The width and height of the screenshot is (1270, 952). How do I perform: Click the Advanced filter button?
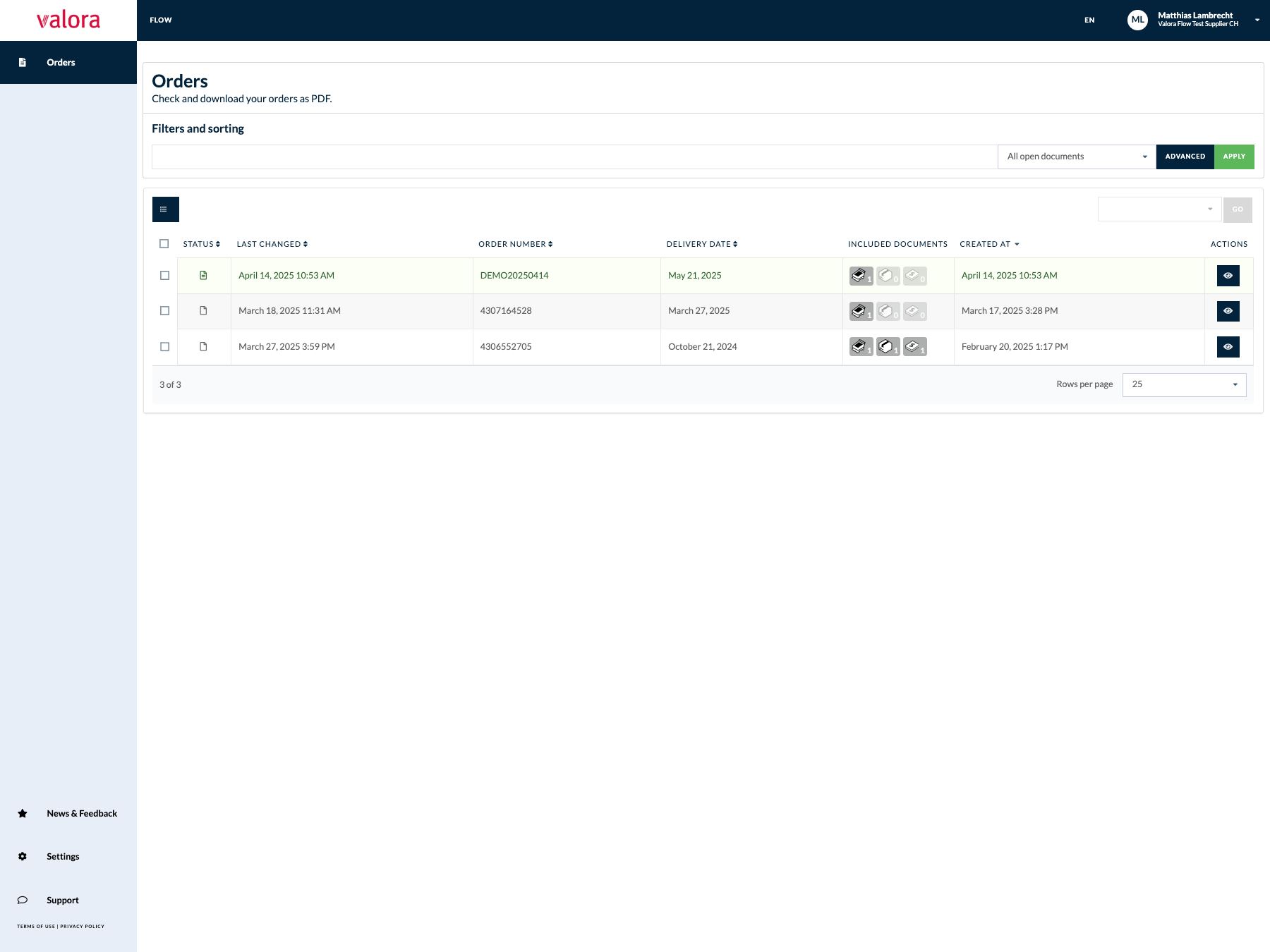pos(1185,157)
